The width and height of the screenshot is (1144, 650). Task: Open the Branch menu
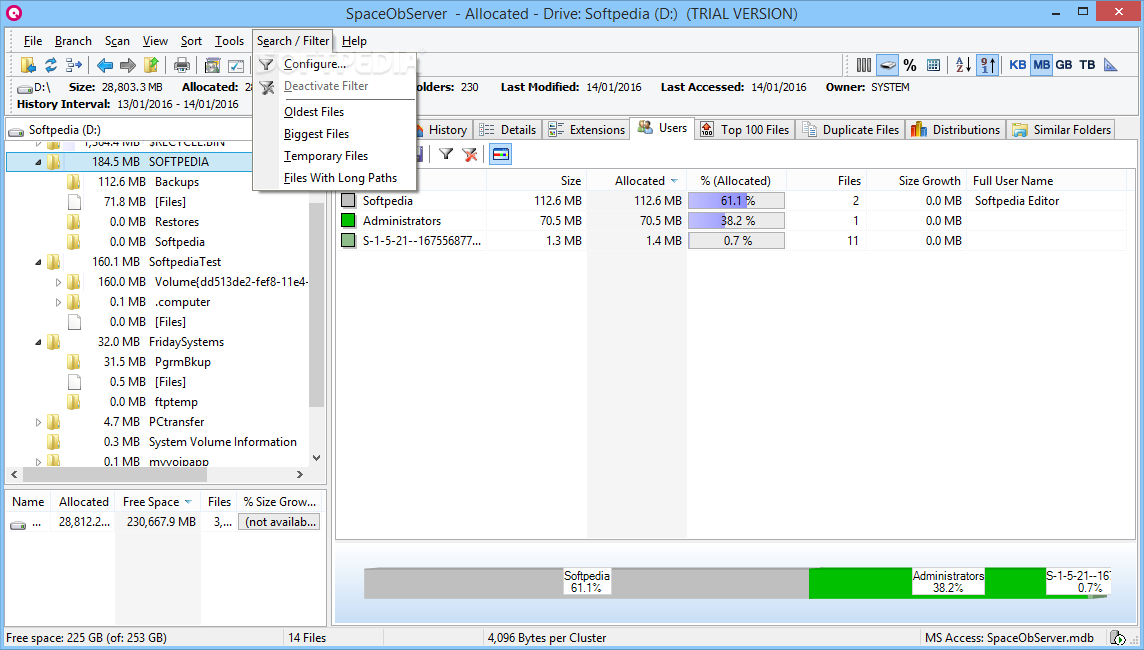[x=73, y=41]
